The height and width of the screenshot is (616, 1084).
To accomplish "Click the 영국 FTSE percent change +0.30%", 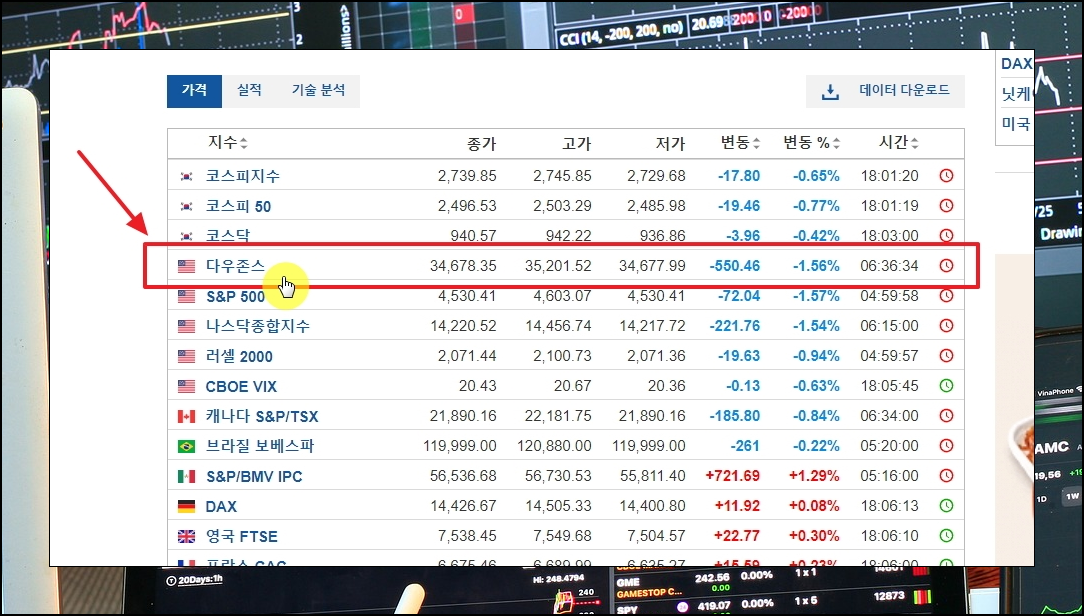I will [814, 536].
